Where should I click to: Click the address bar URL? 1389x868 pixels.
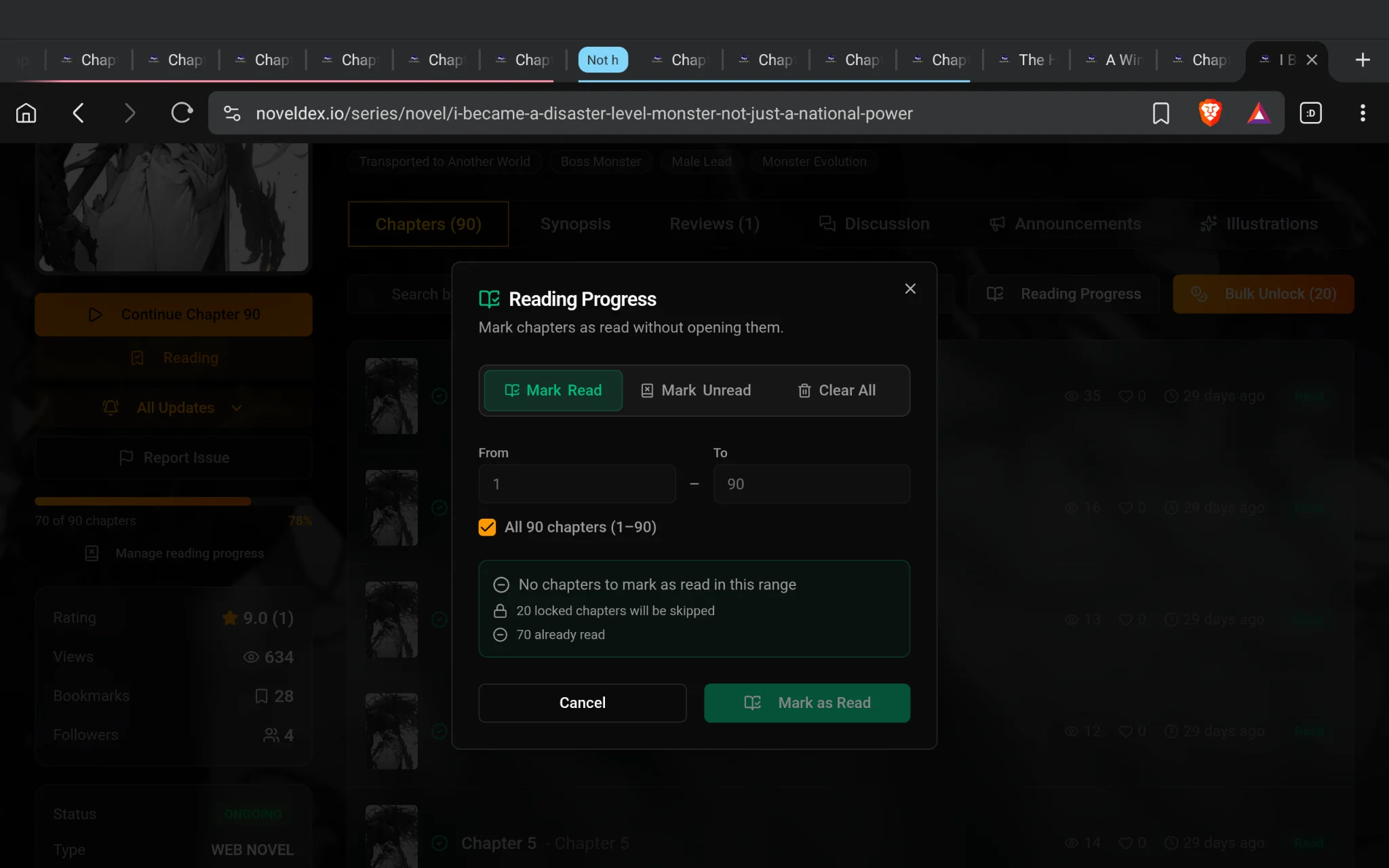tap(584, 113)
